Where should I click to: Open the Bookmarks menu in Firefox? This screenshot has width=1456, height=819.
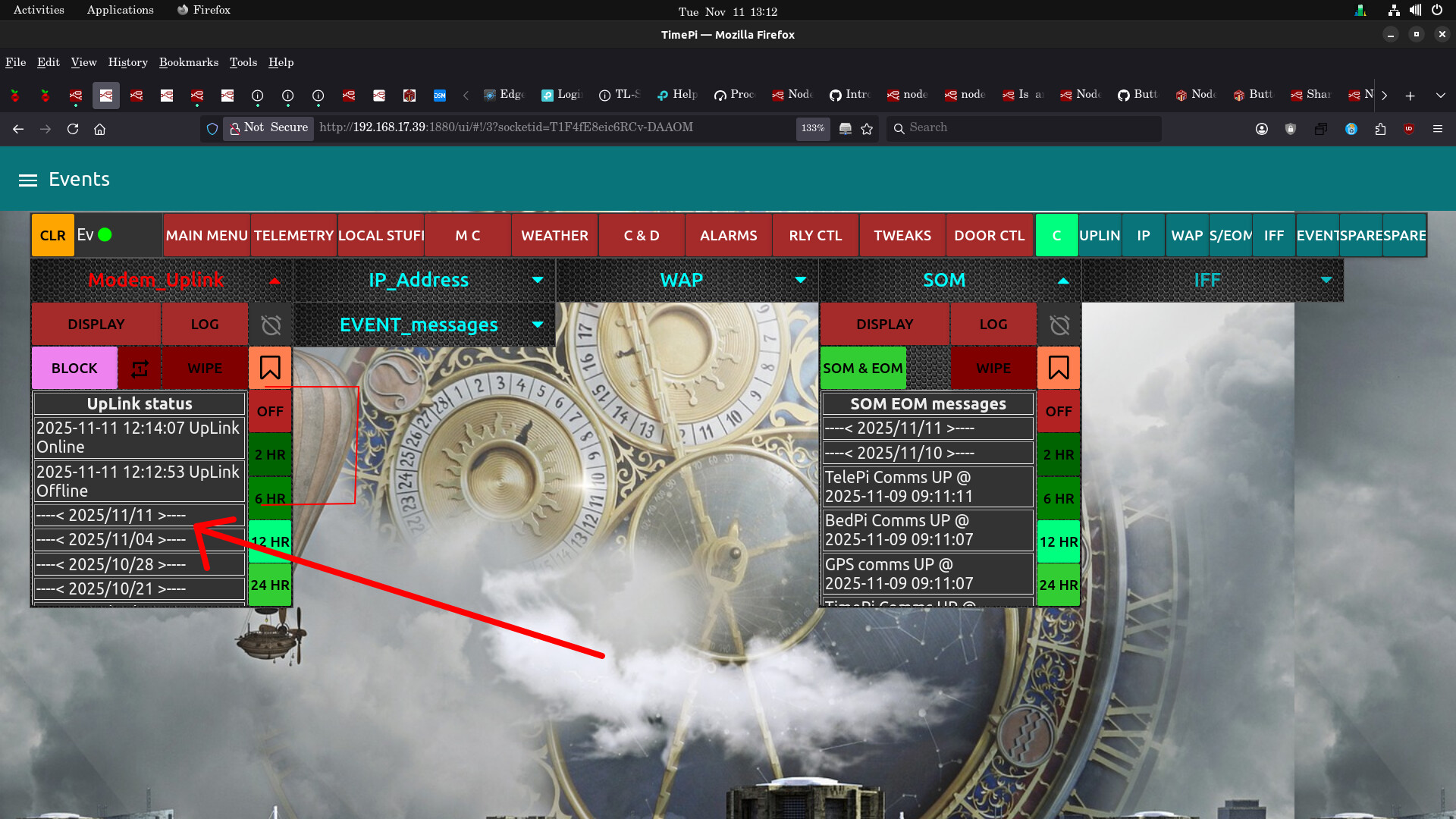(x=188, y=62)
